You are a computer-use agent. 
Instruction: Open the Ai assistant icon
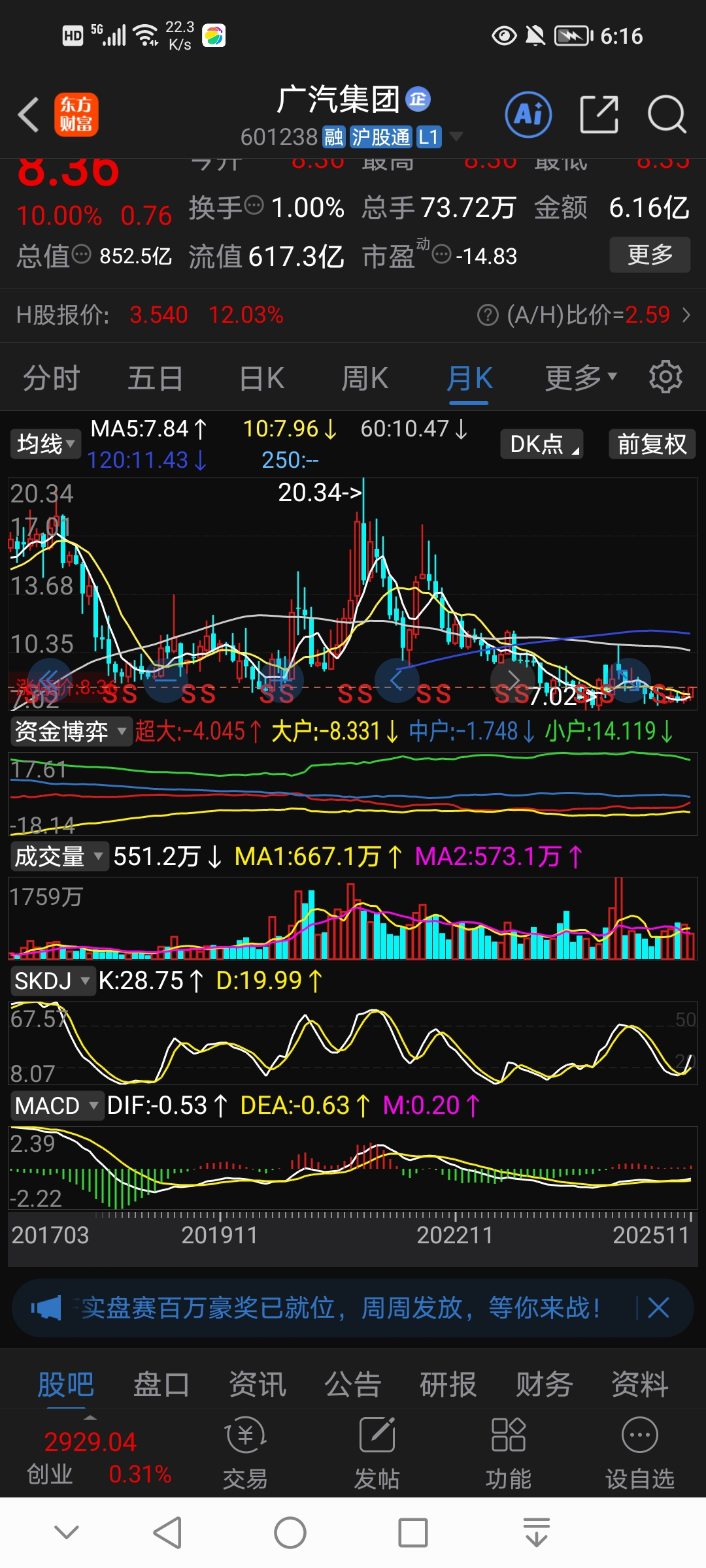click(528, 114)
